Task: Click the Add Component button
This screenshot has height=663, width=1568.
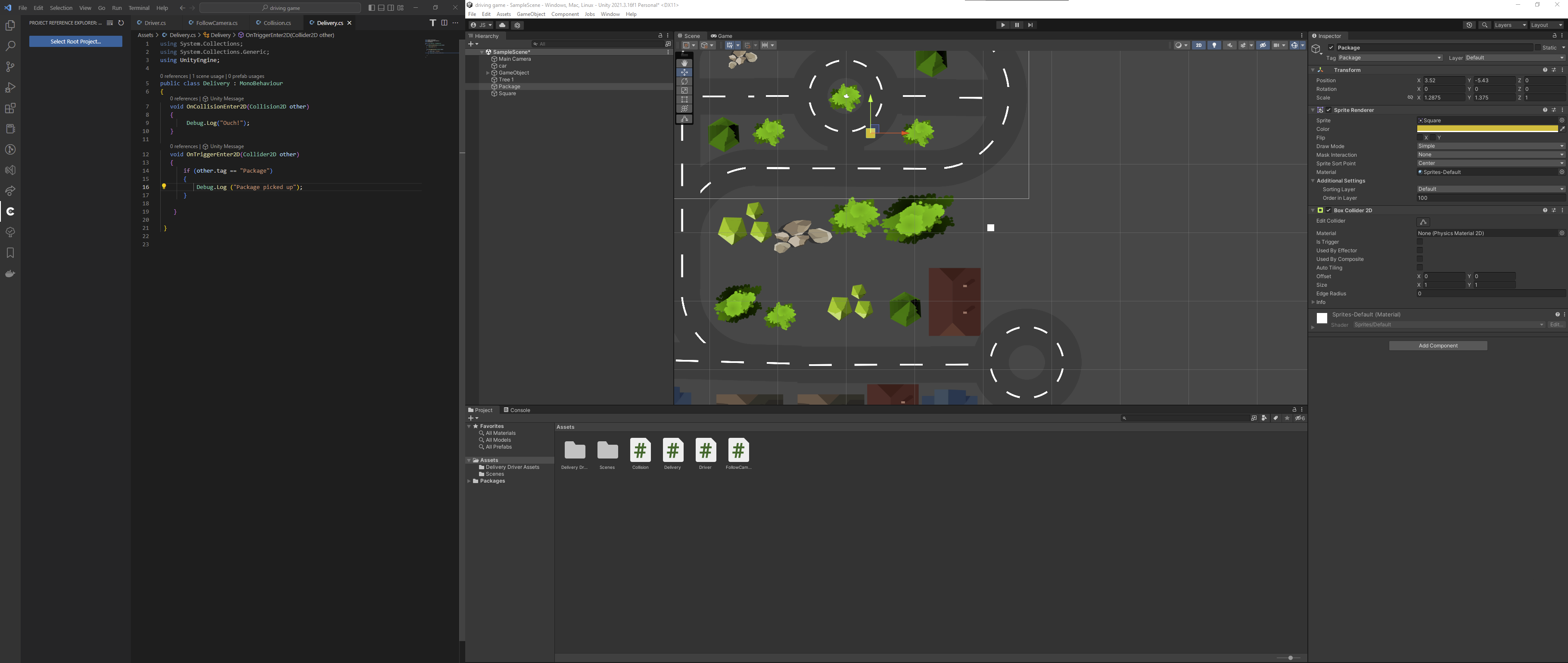Action: point(1437,345)
